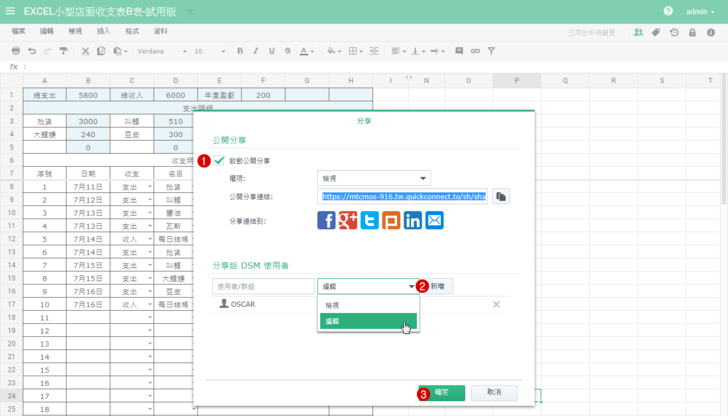Click 確定 to confirm sharing

pos(441,393)
